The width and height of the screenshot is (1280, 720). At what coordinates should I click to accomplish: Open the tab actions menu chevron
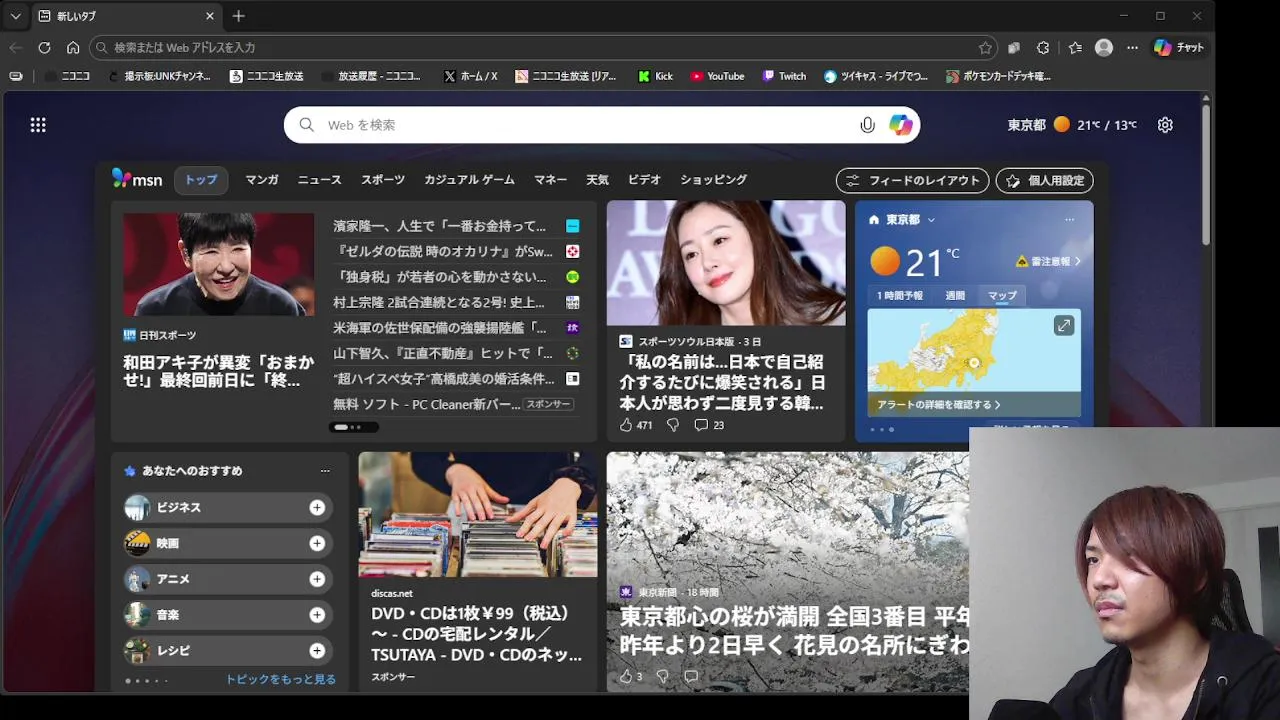coord(15,16)
